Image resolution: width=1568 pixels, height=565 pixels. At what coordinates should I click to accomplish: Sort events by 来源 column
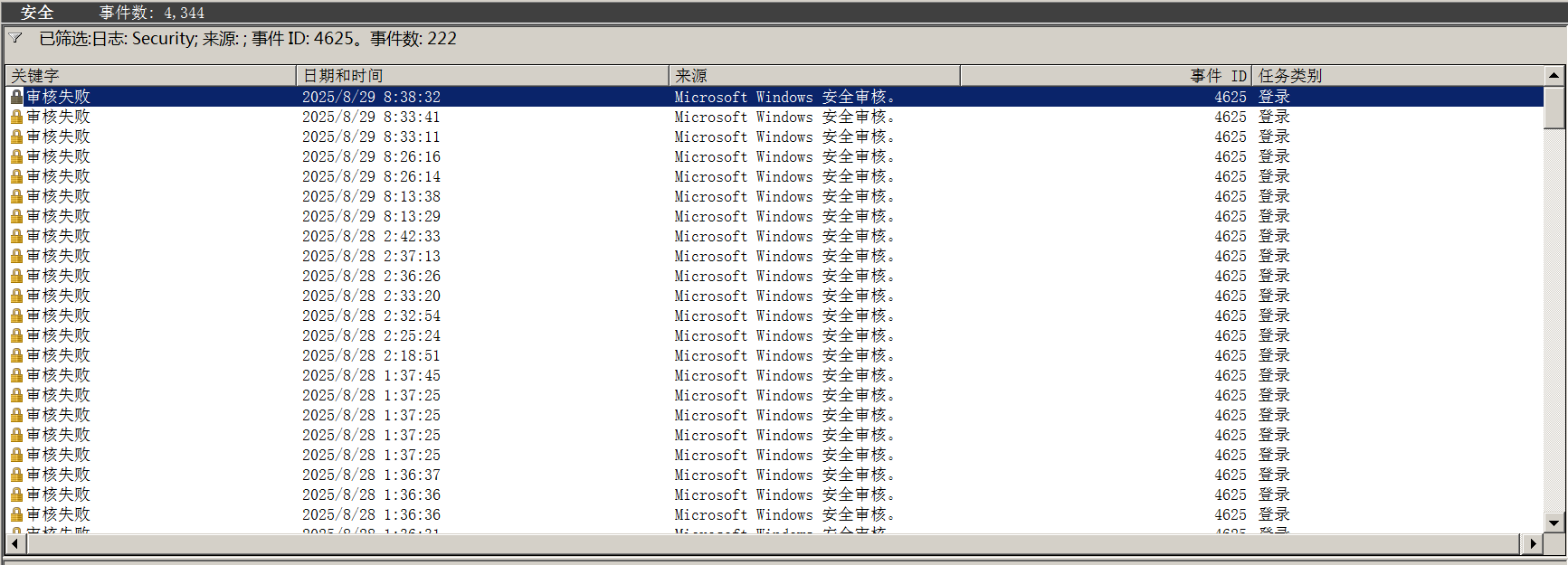pos(813,76)
